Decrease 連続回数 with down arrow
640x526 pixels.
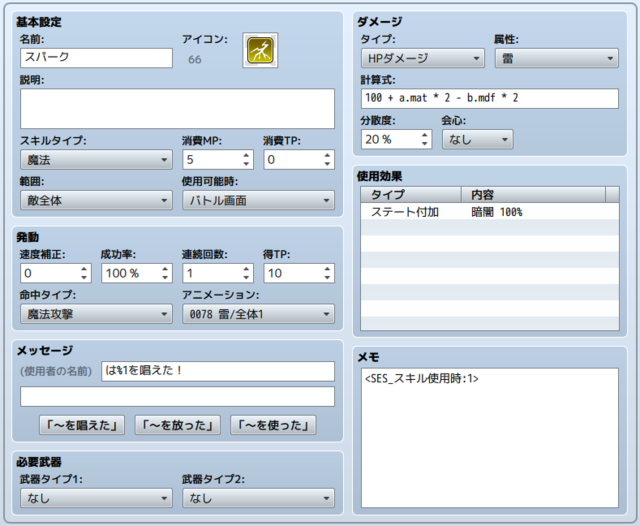tap(246, 277)
